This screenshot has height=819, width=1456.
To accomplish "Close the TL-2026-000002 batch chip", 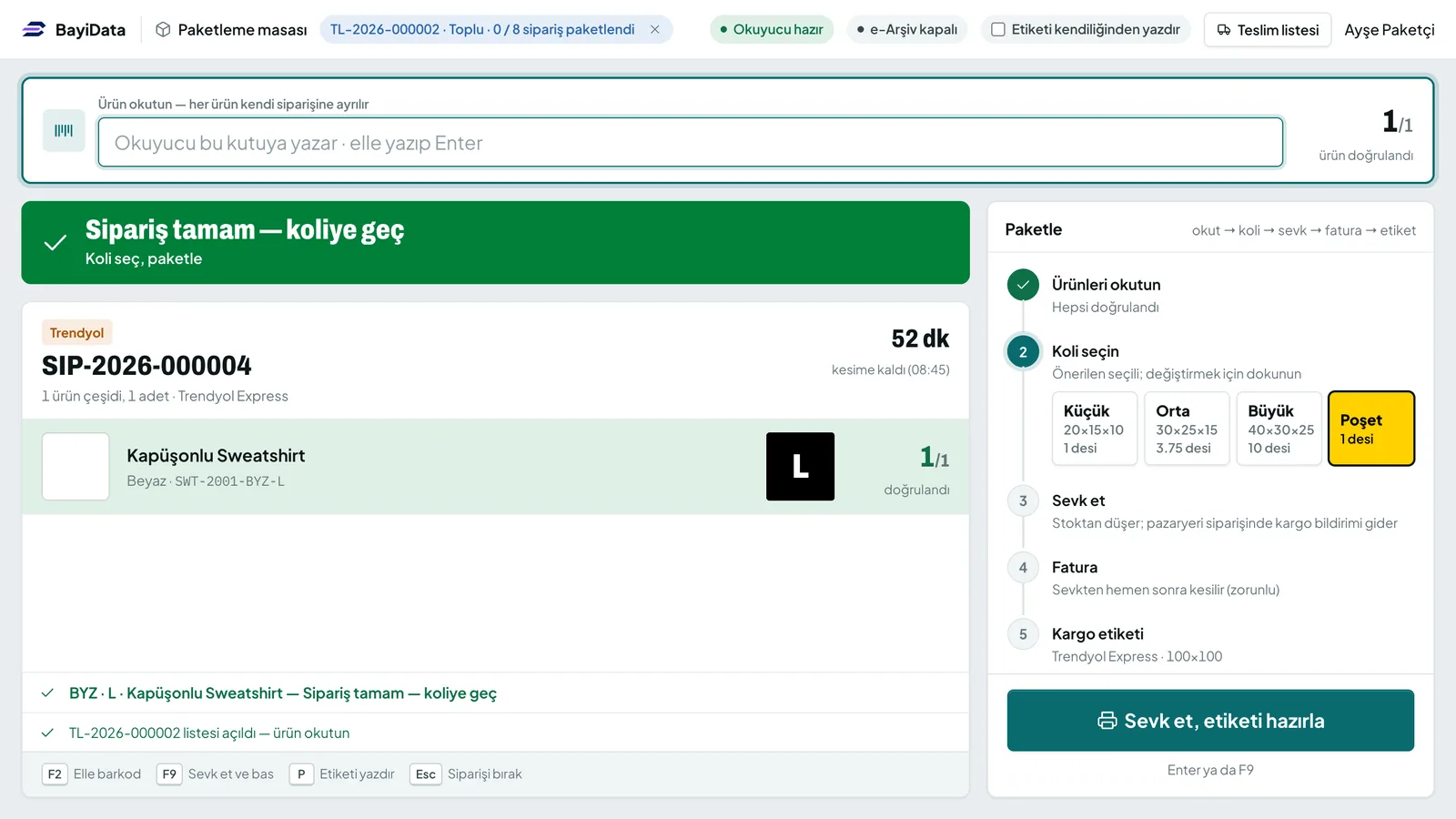I will [x=654, y=29].
